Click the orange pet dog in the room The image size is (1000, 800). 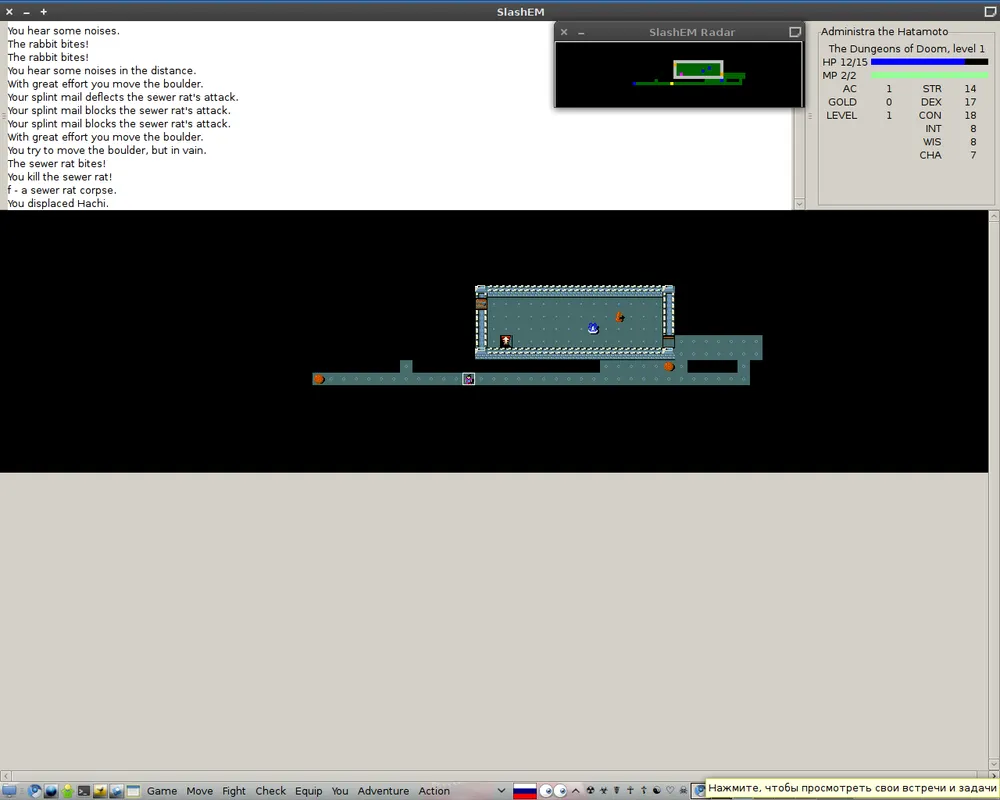[619, 317]
